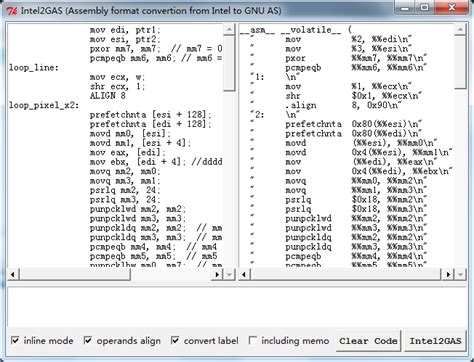Click down arrow of right pane vertical scrollbar
Viewport: 474px width, 362px height.
[460, 274]
